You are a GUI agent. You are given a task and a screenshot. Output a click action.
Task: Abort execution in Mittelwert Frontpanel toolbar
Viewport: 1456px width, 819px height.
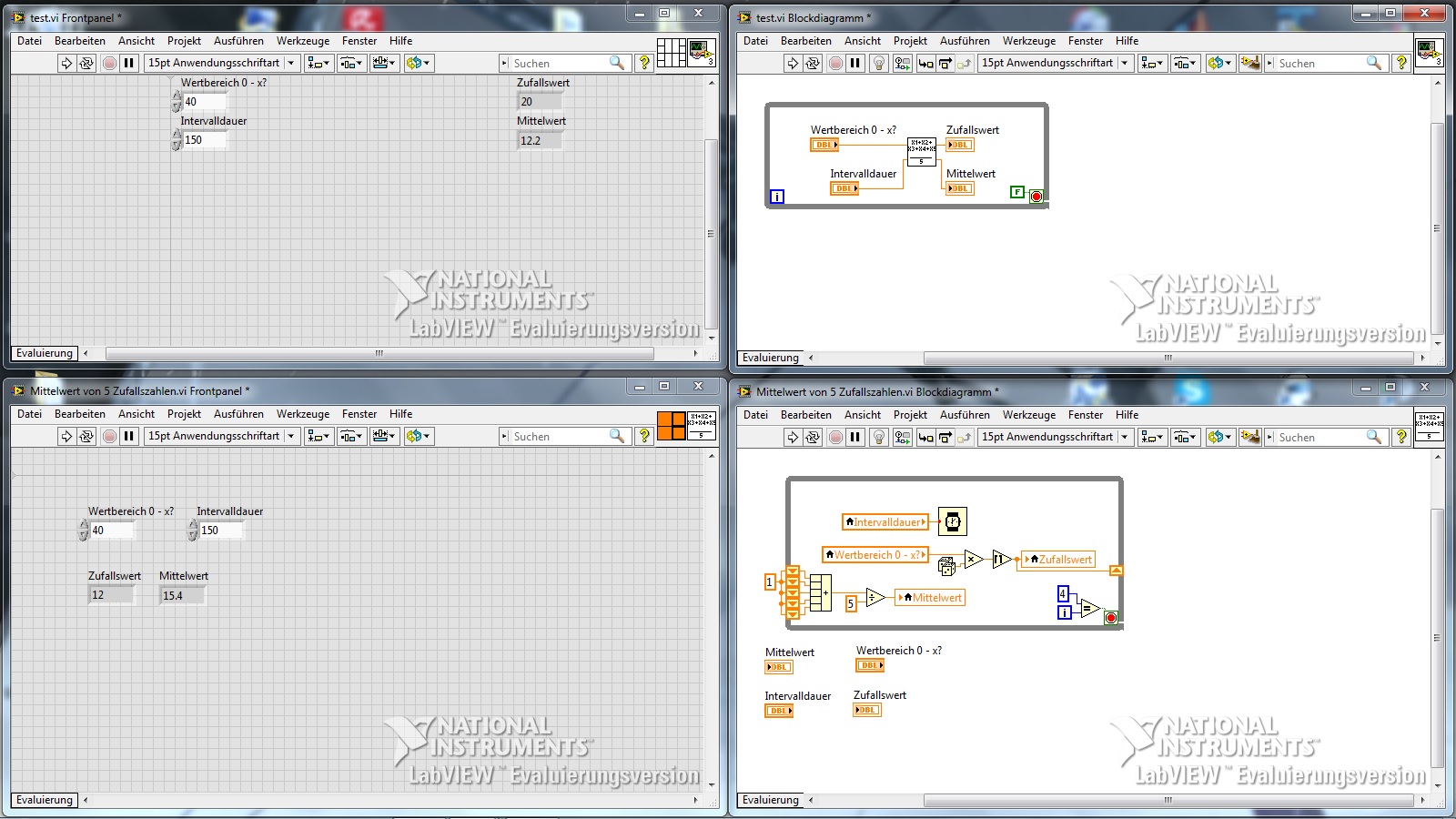pyautogui.click(x=109, y=436)
